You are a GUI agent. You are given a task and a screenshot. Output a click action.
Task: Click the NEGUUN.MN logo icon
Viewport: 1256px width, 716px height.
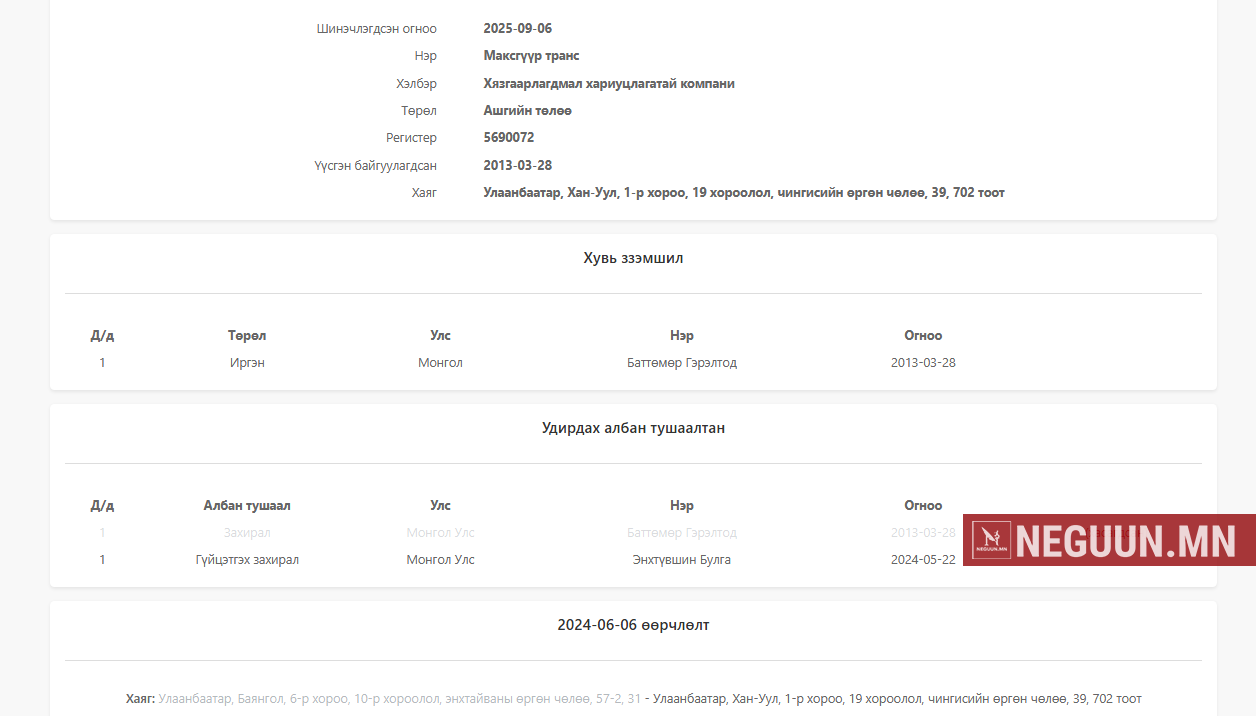[x=992, y=541]
